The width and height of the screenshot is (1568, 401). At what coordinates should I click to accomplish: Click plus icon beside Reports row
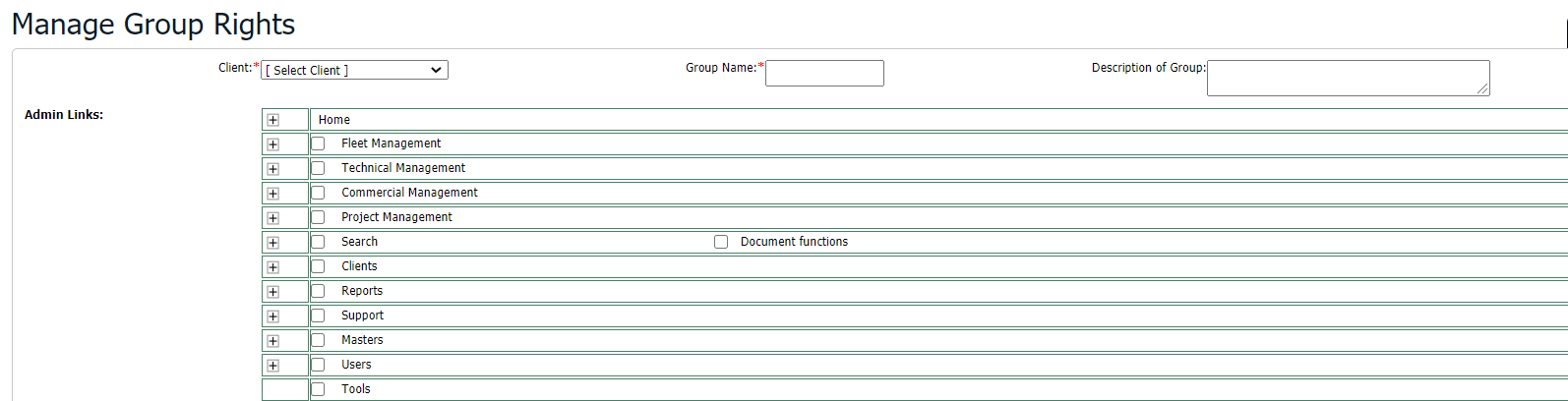tap(272, 292)
